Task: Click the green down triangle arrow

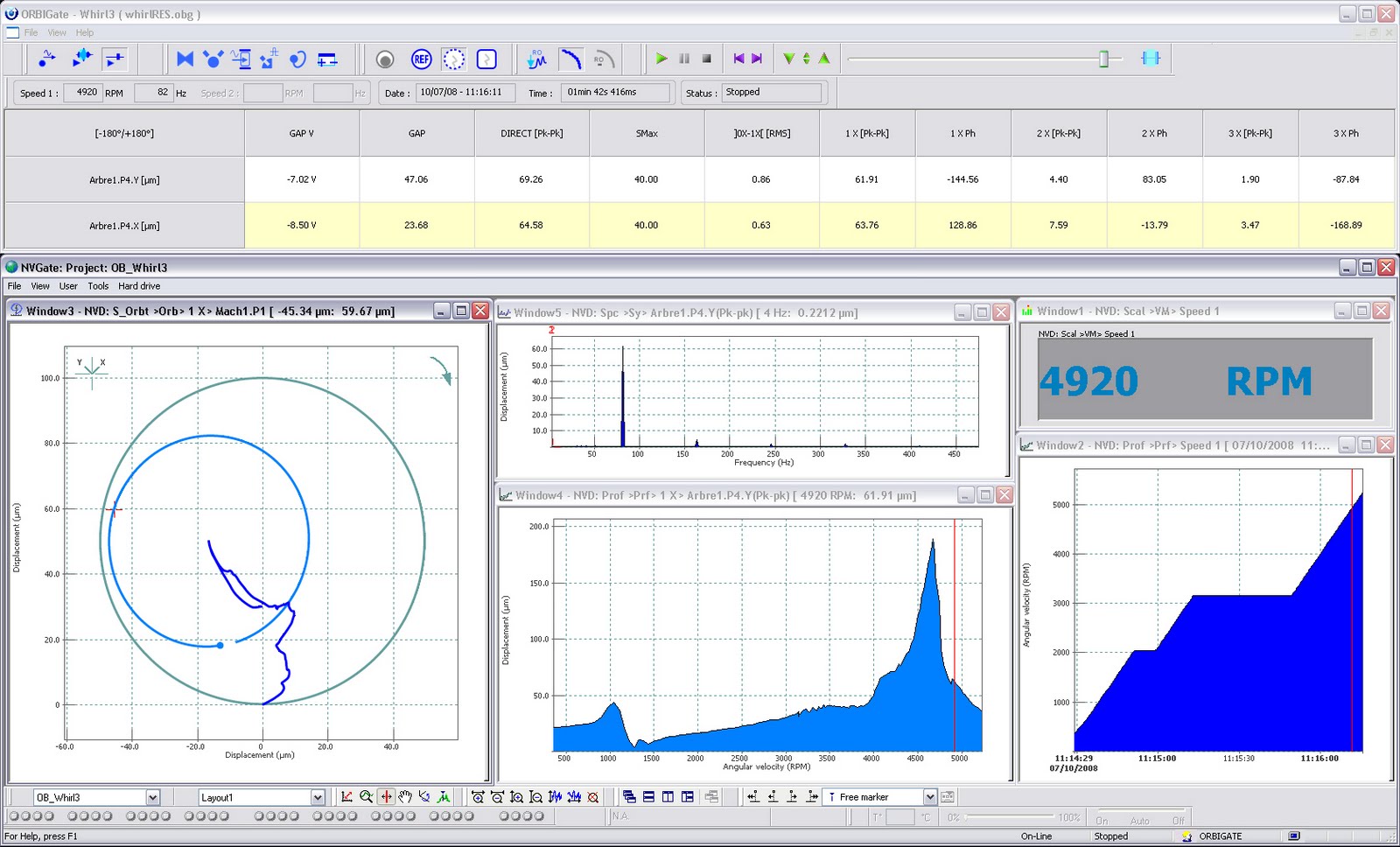Action: tap(788, 59)
